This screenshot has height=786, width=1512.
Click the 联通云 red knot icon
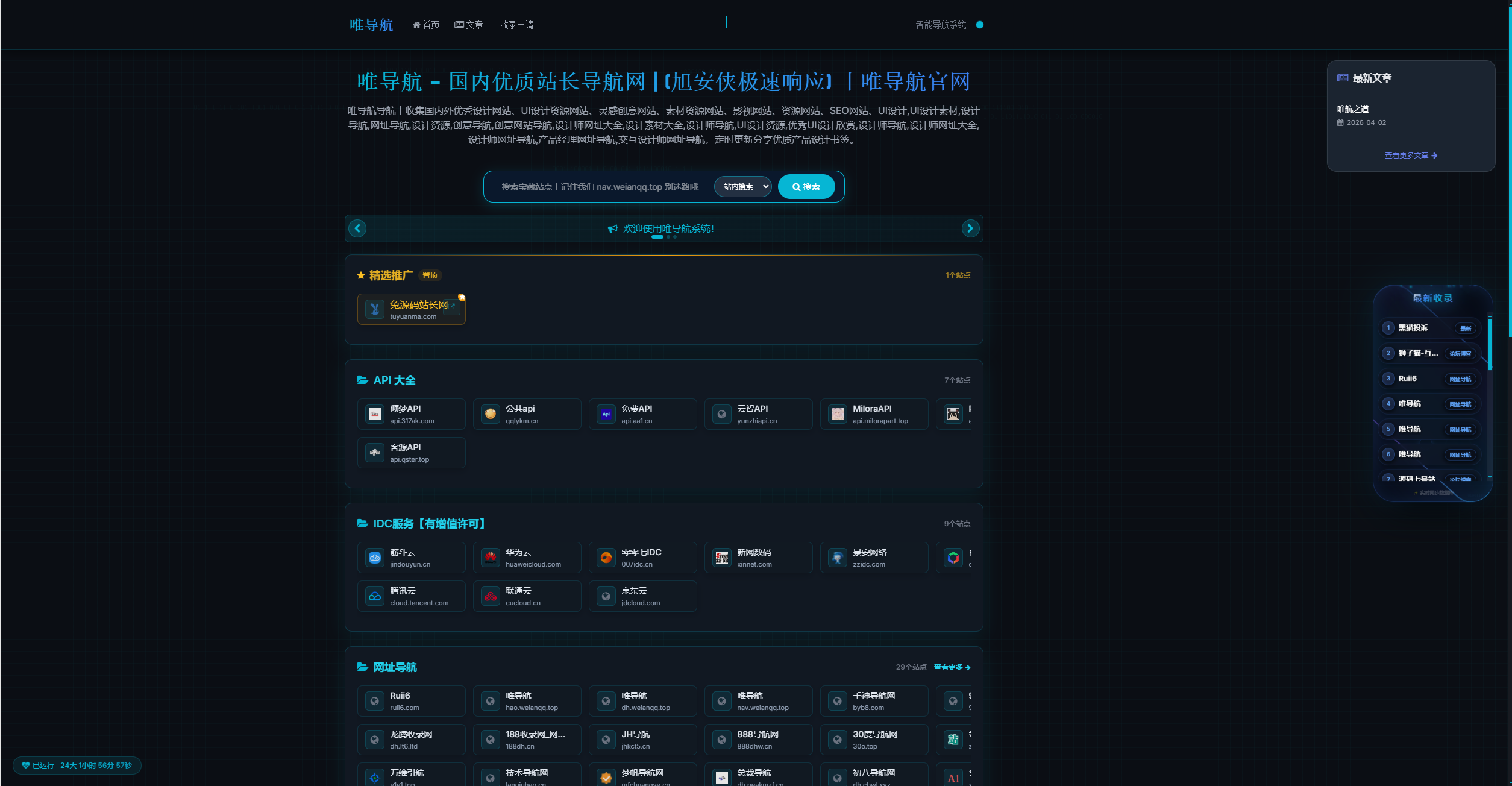pos(491,596)
